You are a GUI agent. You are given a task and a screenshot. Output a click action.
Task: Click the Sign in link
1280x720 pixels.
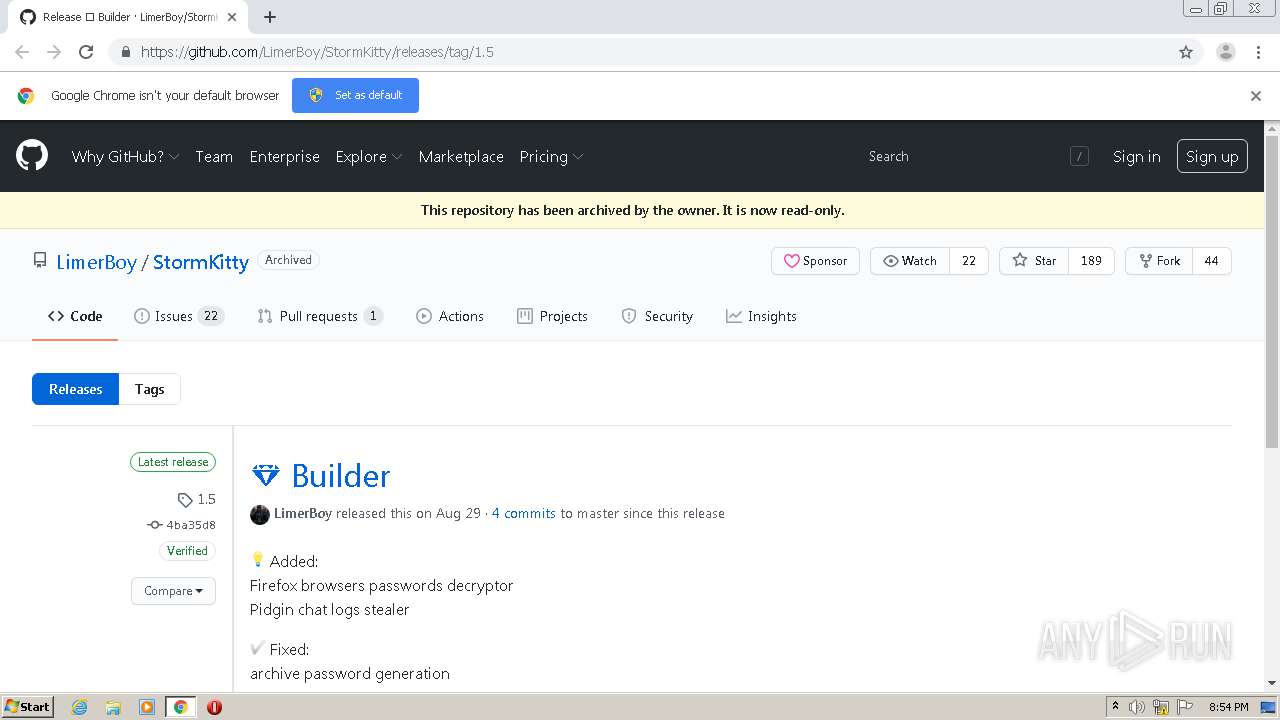[1136, 156]
